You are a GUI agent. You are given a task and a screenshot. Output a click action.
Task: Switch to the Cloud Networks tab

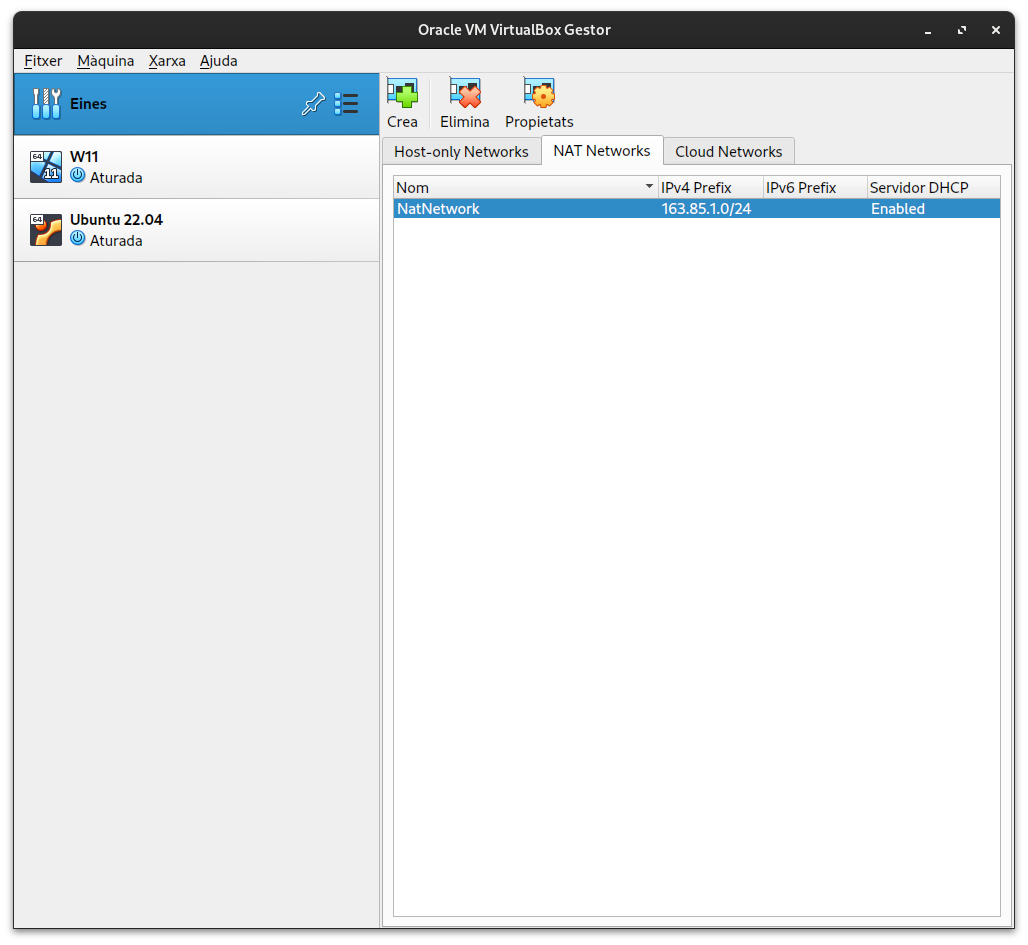tap(728, 152)
